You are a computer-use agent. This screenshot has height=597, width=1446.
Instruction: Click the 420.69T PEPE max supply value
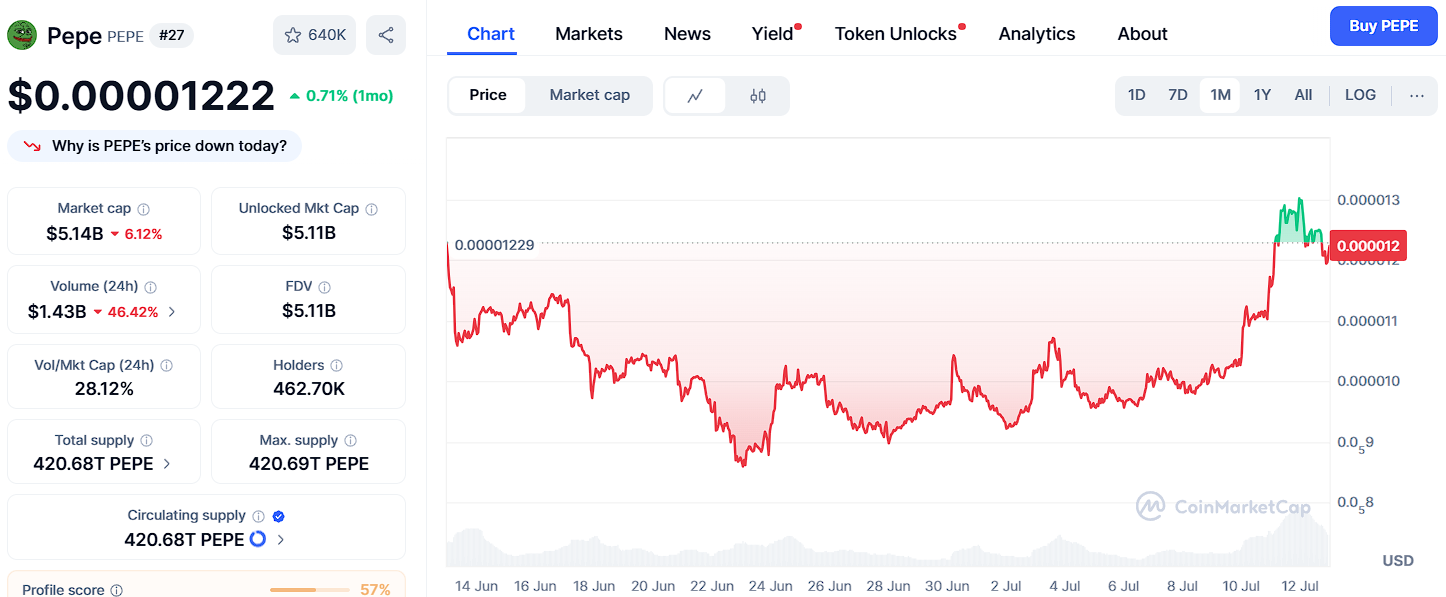coord(309,464)
